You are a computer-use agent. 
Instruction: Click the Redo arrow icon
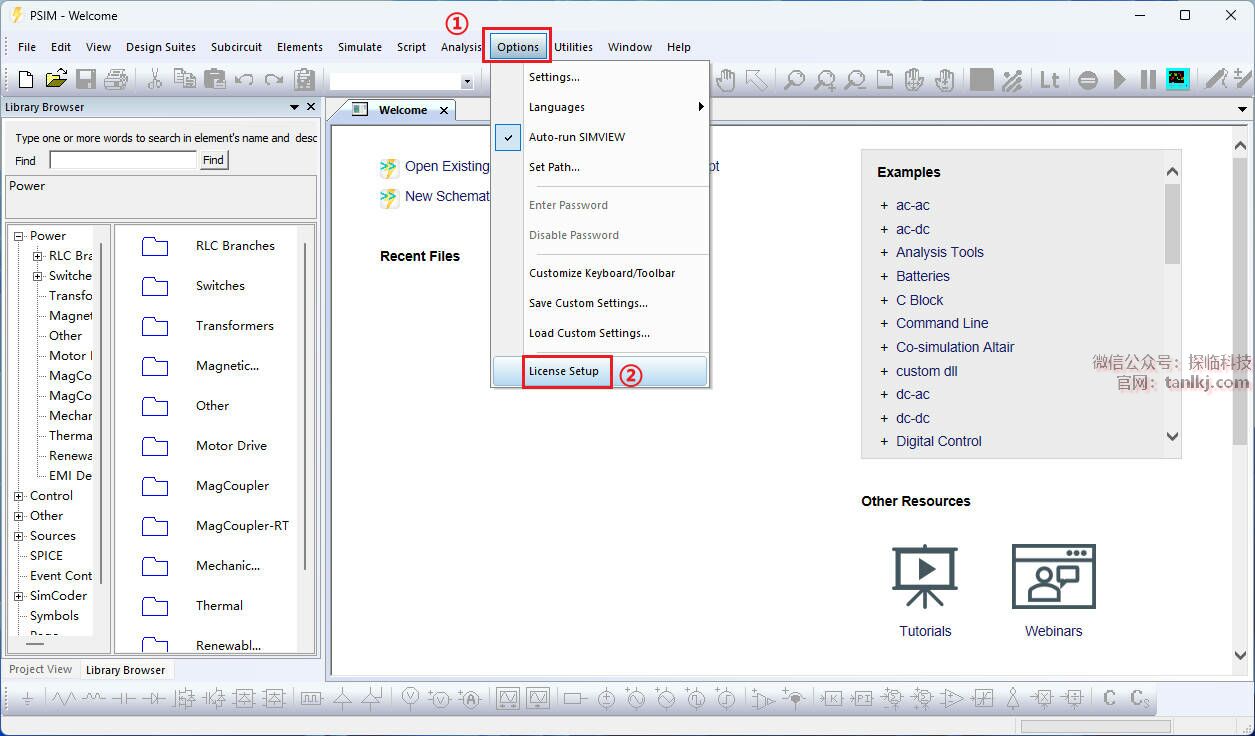[x=274, y=79]
